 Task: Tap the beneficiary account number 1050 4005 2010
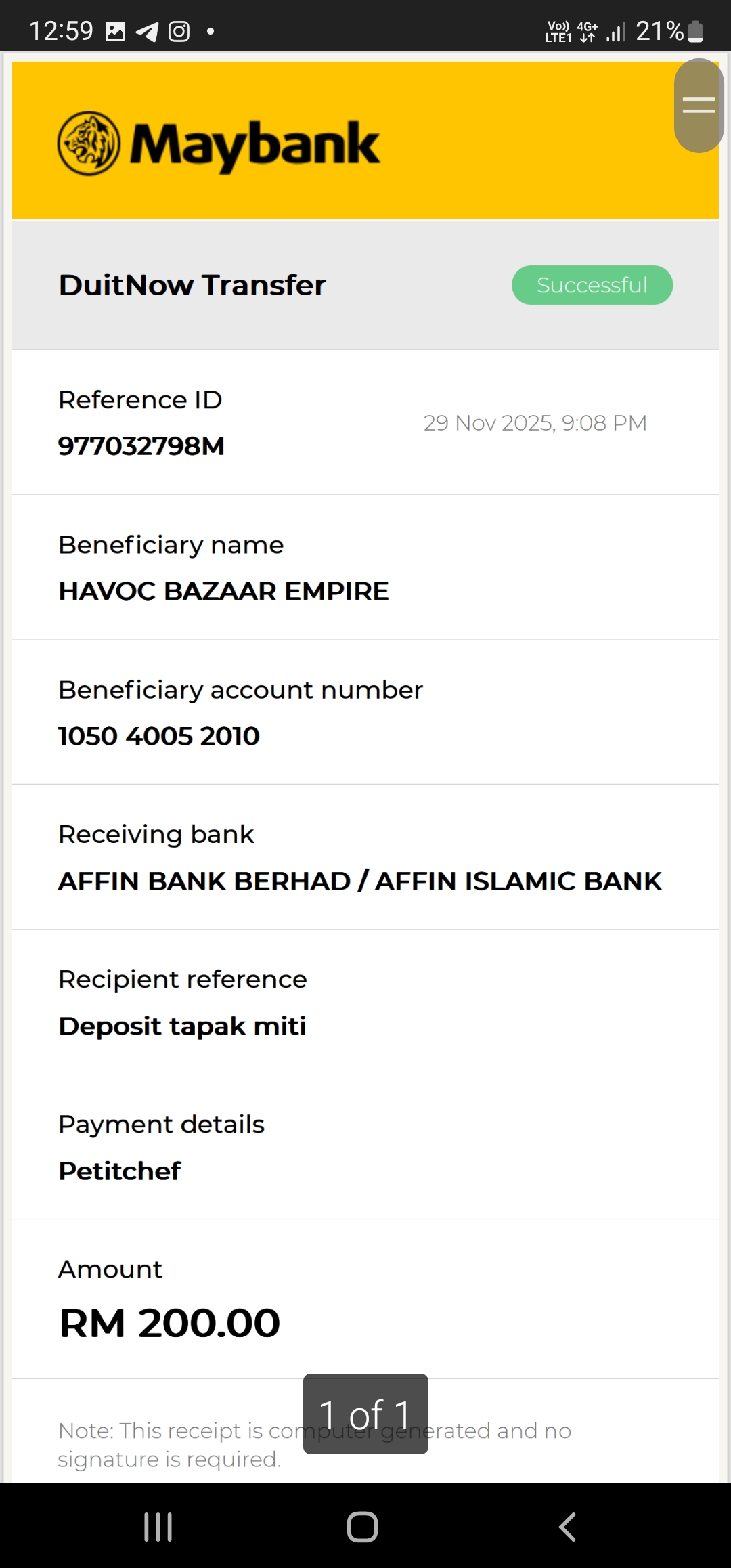coord(159,736)
